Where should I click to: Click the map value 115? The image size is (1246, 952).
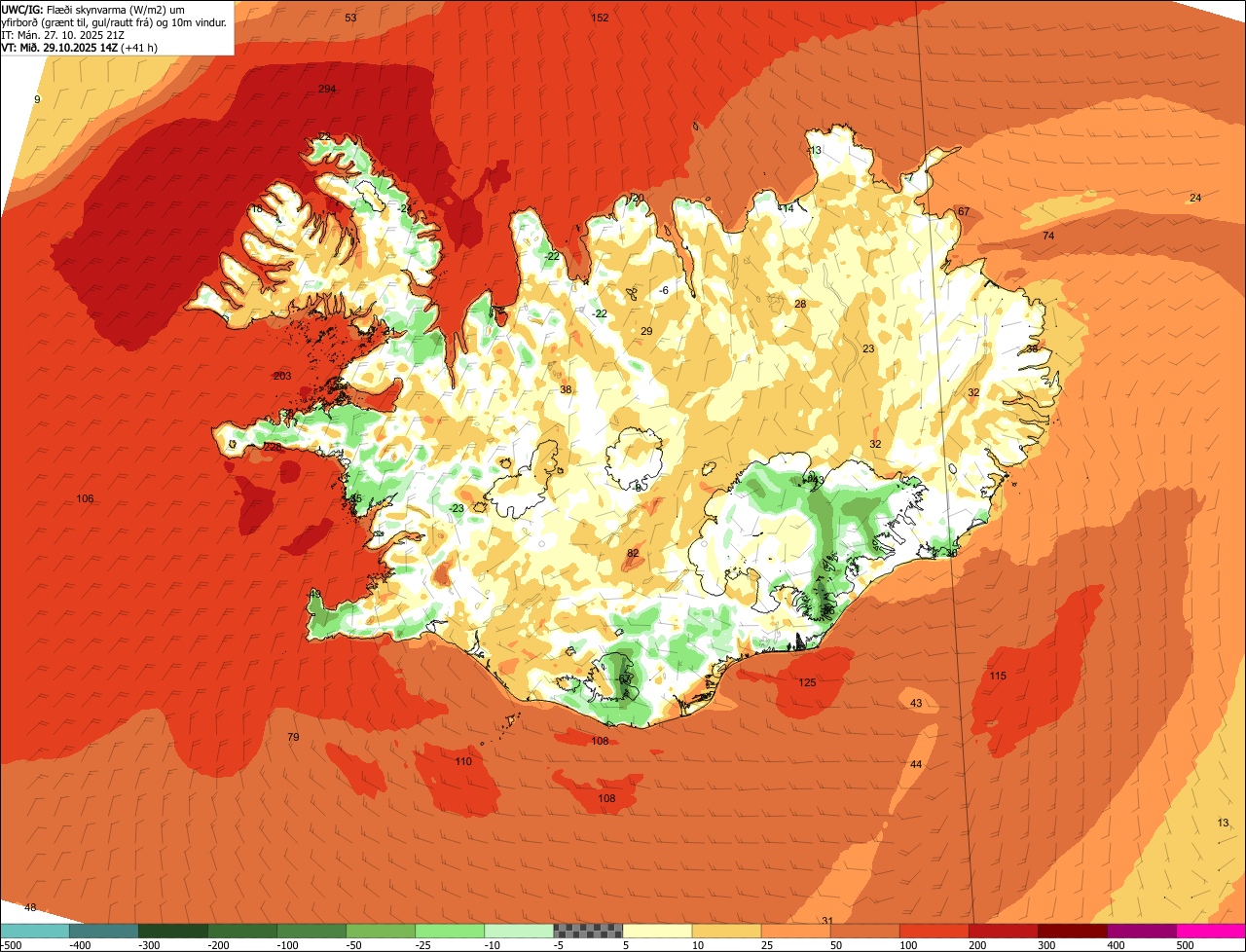click(998, 676)
